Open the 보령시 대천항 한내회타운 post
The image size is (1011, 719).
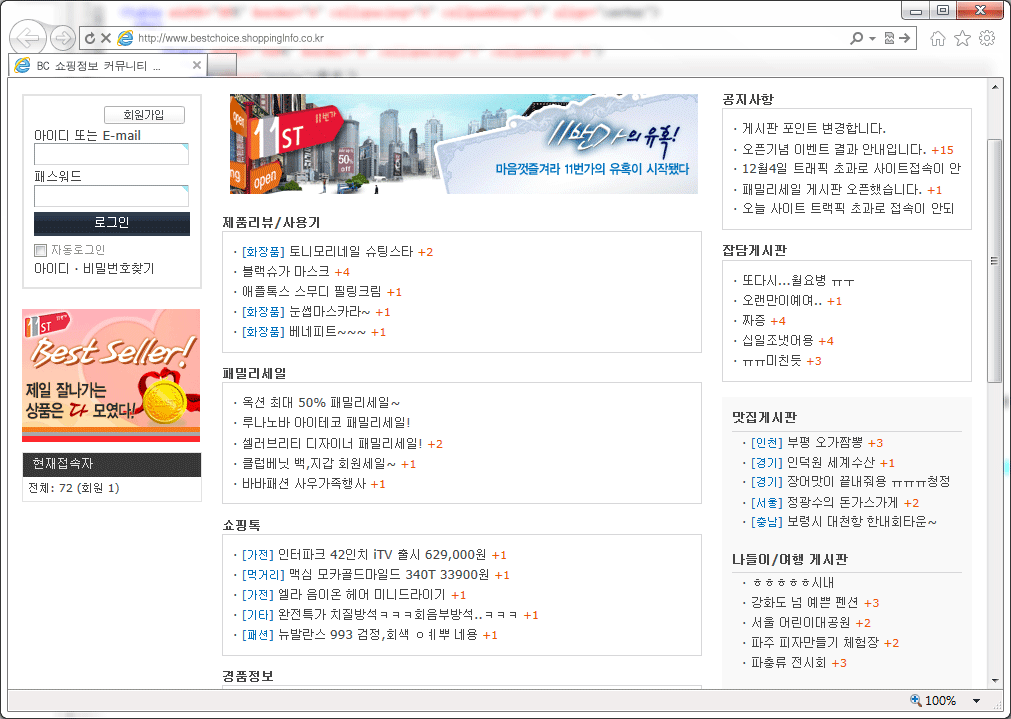pos(862,521)
